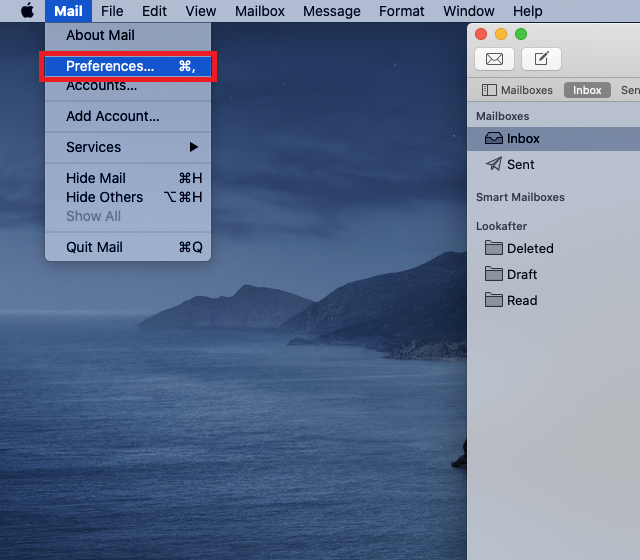
Task: Click the Mailboxes sidebar toggle icon
Action: coord(489,90)
